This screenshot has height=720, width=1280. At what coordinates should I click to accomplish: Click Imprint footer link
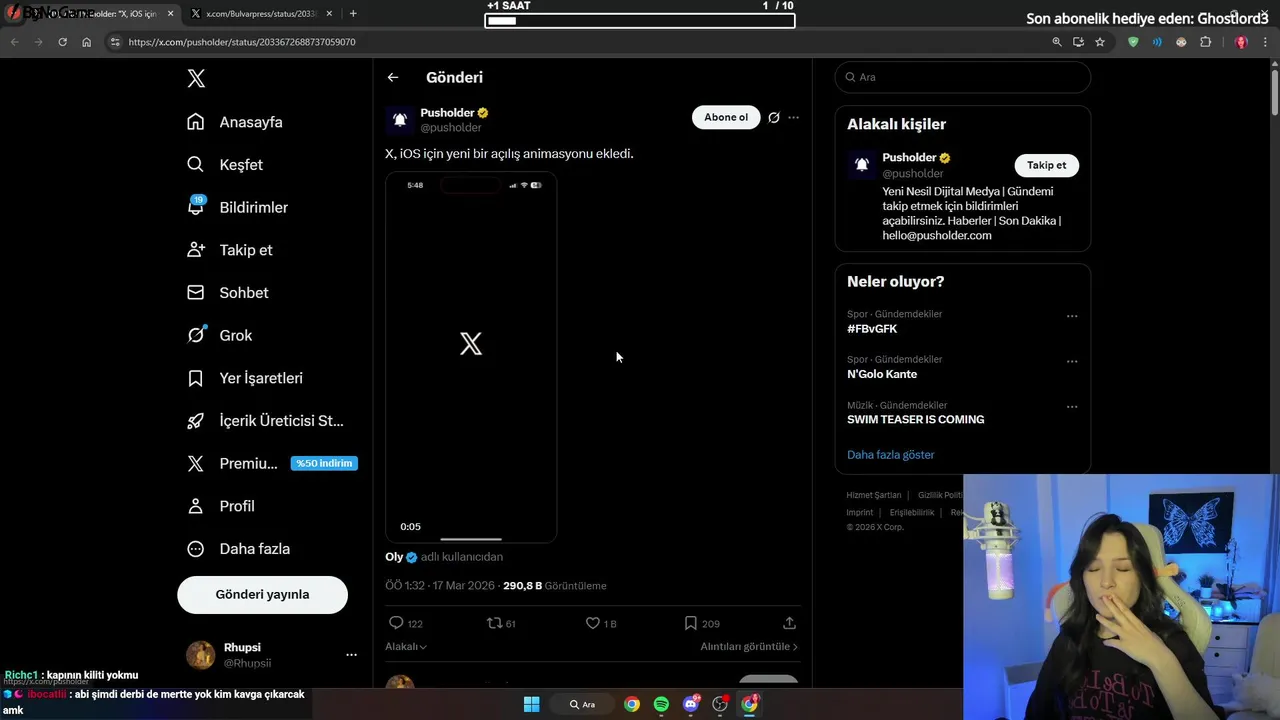[x=860, y=512]
